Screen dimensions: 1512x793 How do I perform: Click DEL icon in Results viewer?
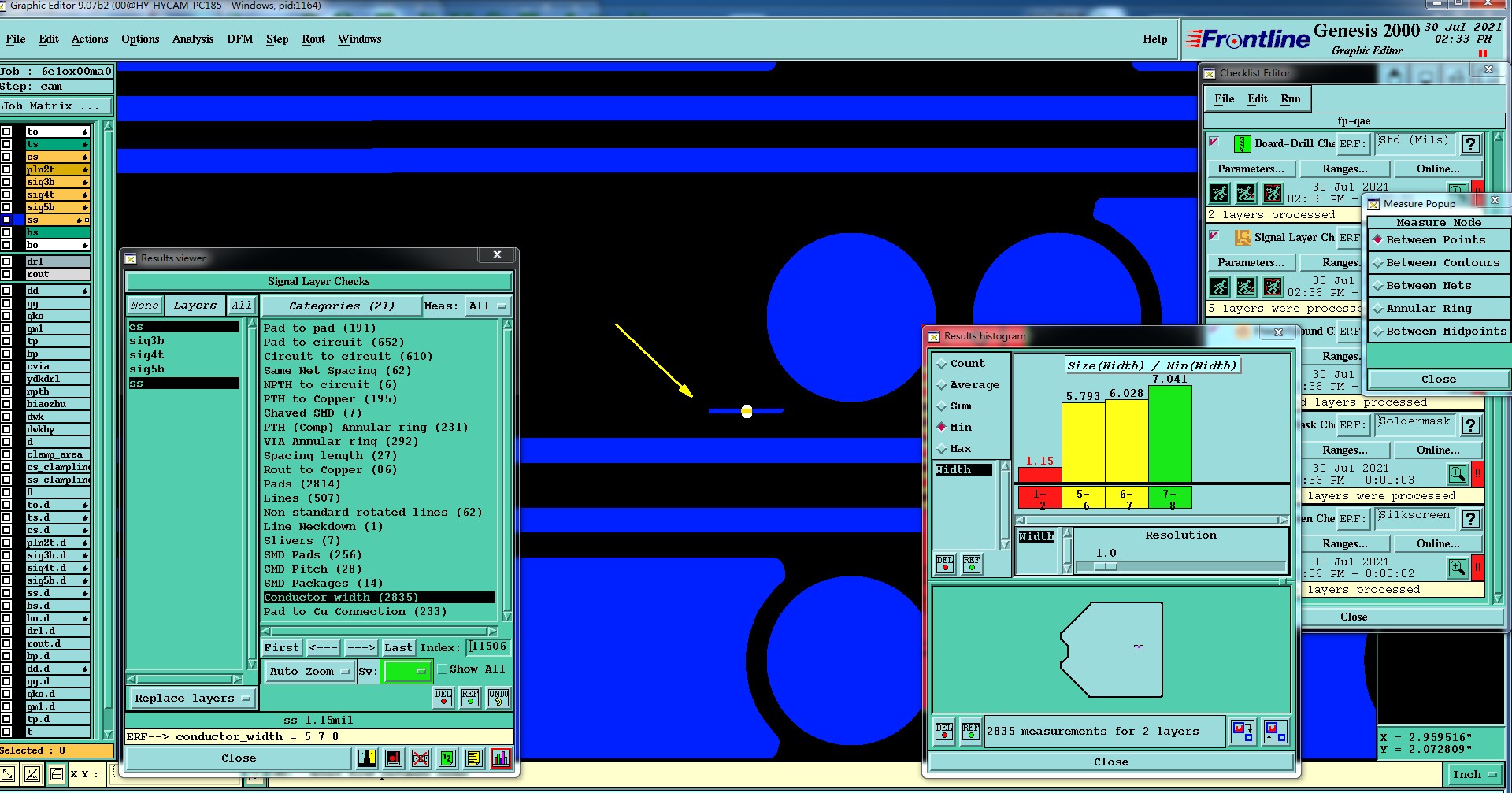443,697
